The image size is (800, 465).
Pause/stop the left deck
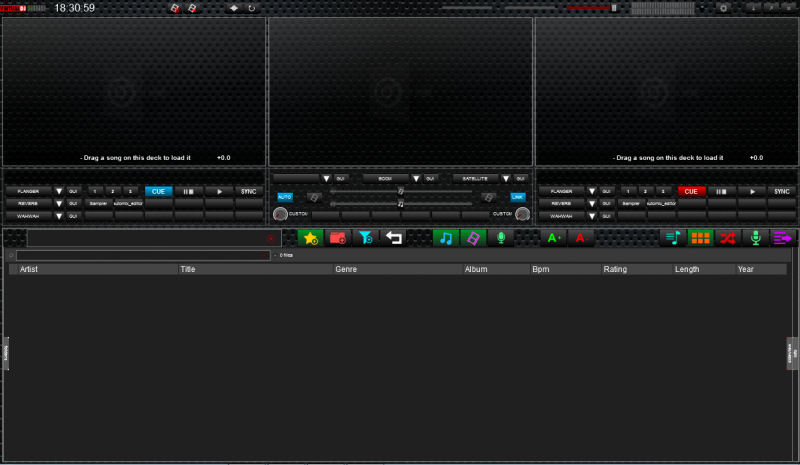pos(188,191)
